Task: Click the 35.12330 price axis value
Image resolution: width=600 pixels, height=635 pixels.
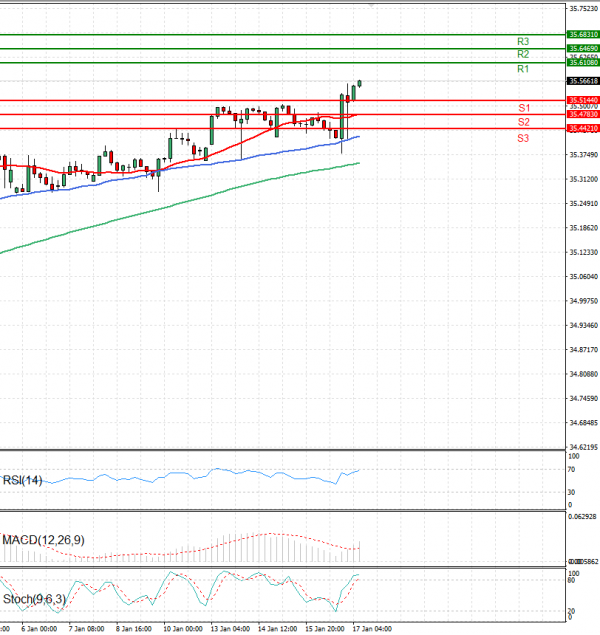Action: [583, 252]
